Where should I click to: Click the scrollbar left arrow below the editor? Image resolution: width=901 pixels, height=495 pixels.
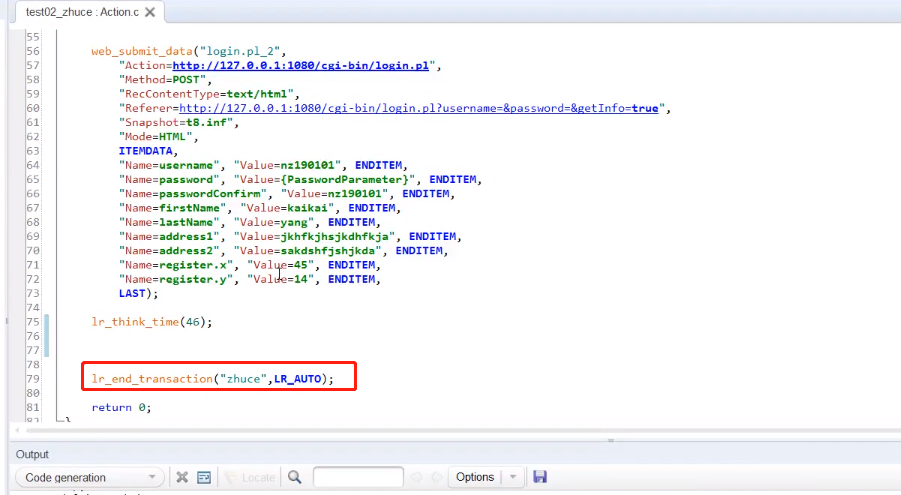point(17,430)
